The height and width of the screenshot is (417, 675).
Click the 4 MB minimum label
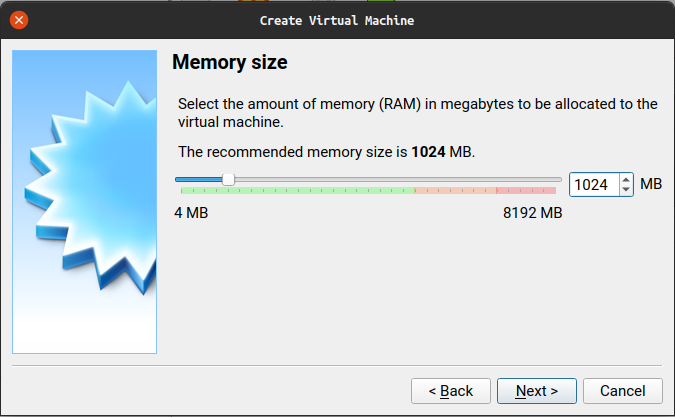click(191, 213)
